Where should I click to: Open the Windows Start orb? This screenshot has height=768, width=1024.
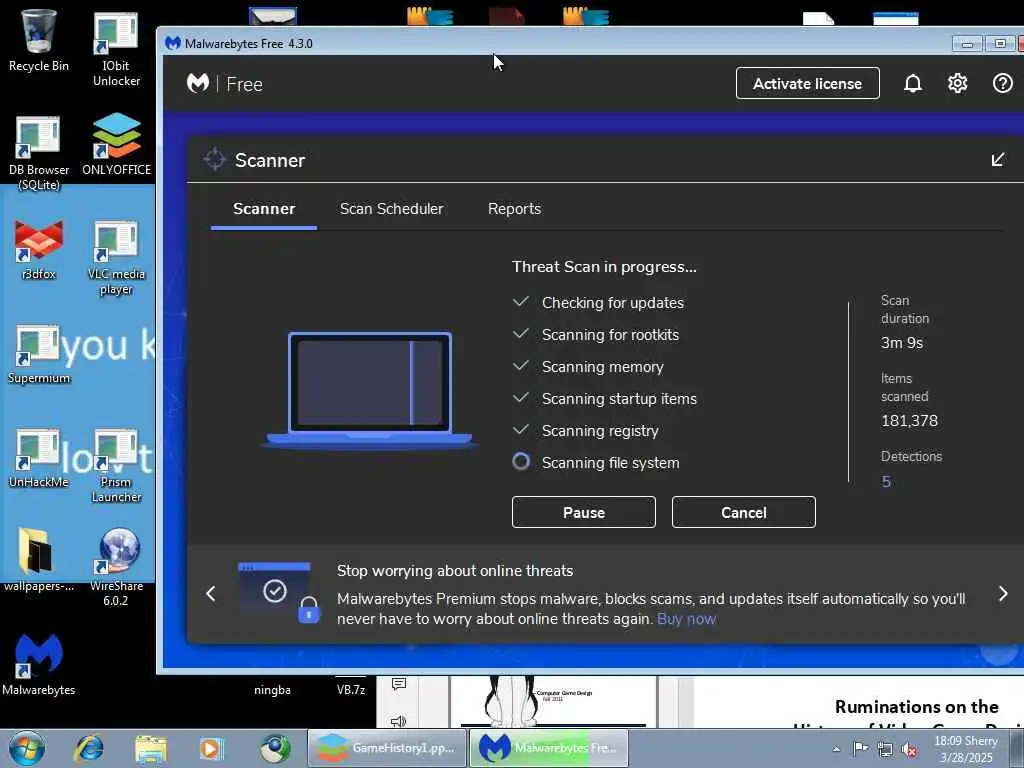[x=27, y=748]
